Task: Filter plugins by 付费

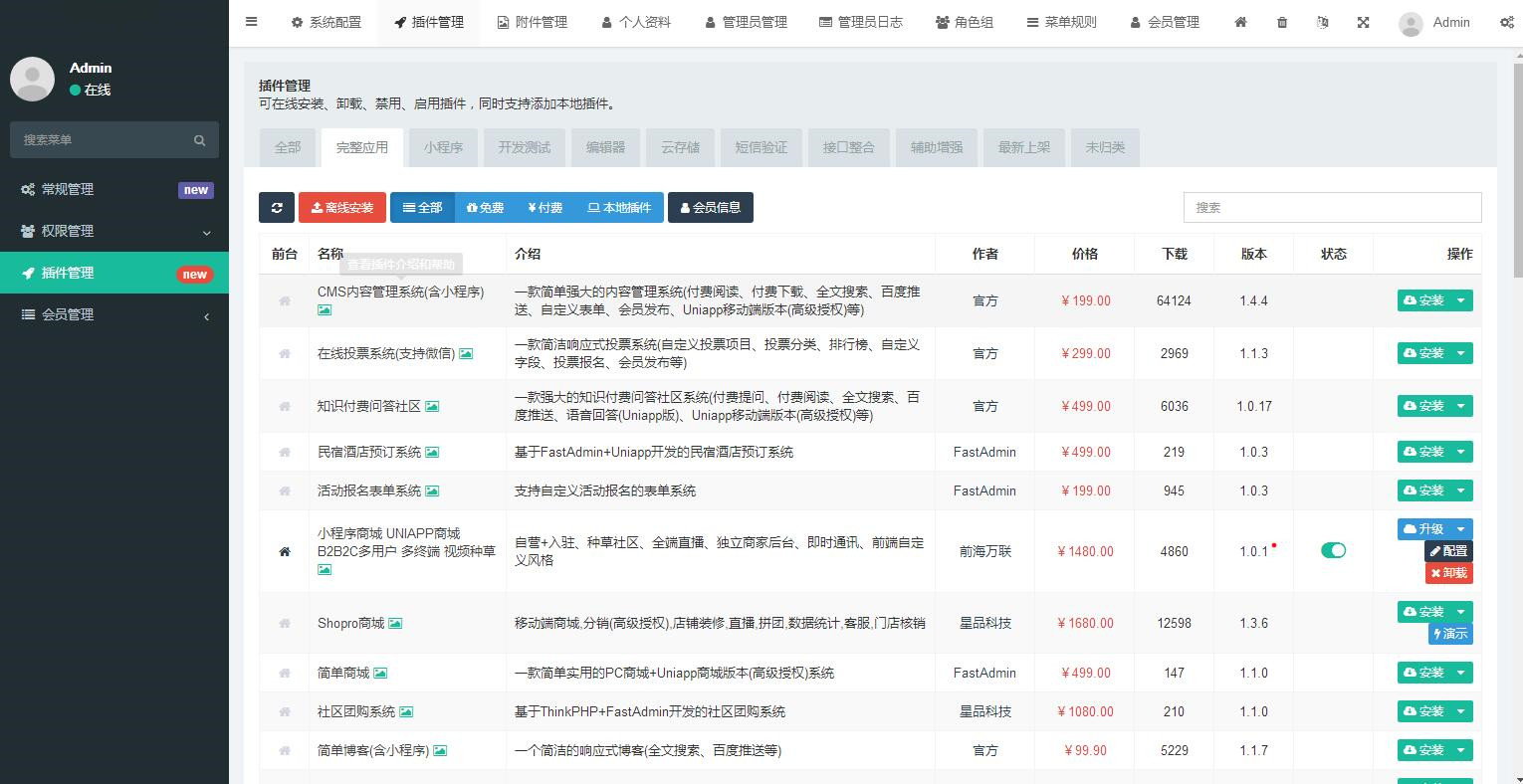Action: 545,207
